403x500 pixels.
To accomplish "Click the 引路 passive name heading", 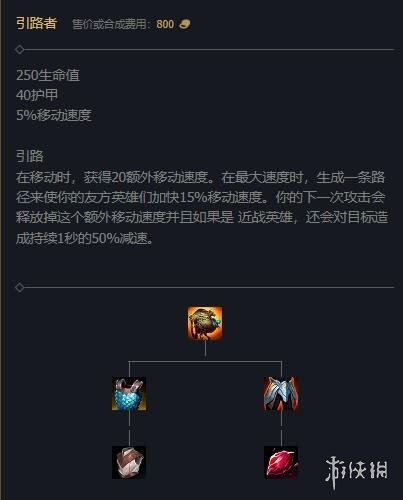I will (30, 156).
